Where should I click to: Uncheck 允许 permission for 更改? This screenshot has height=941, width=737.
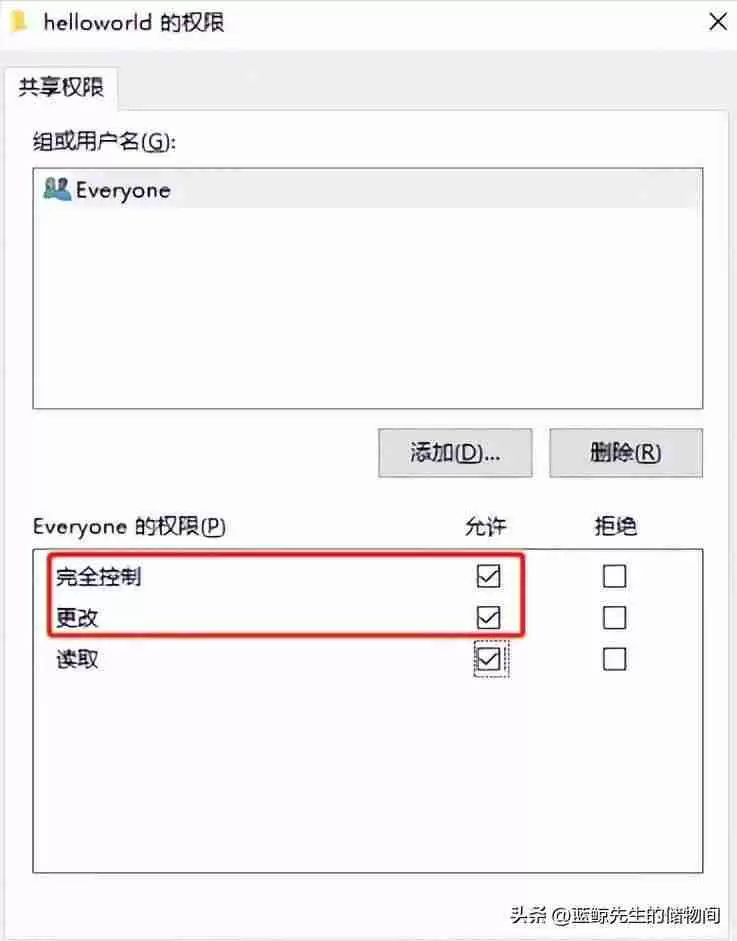pos(487,617)
